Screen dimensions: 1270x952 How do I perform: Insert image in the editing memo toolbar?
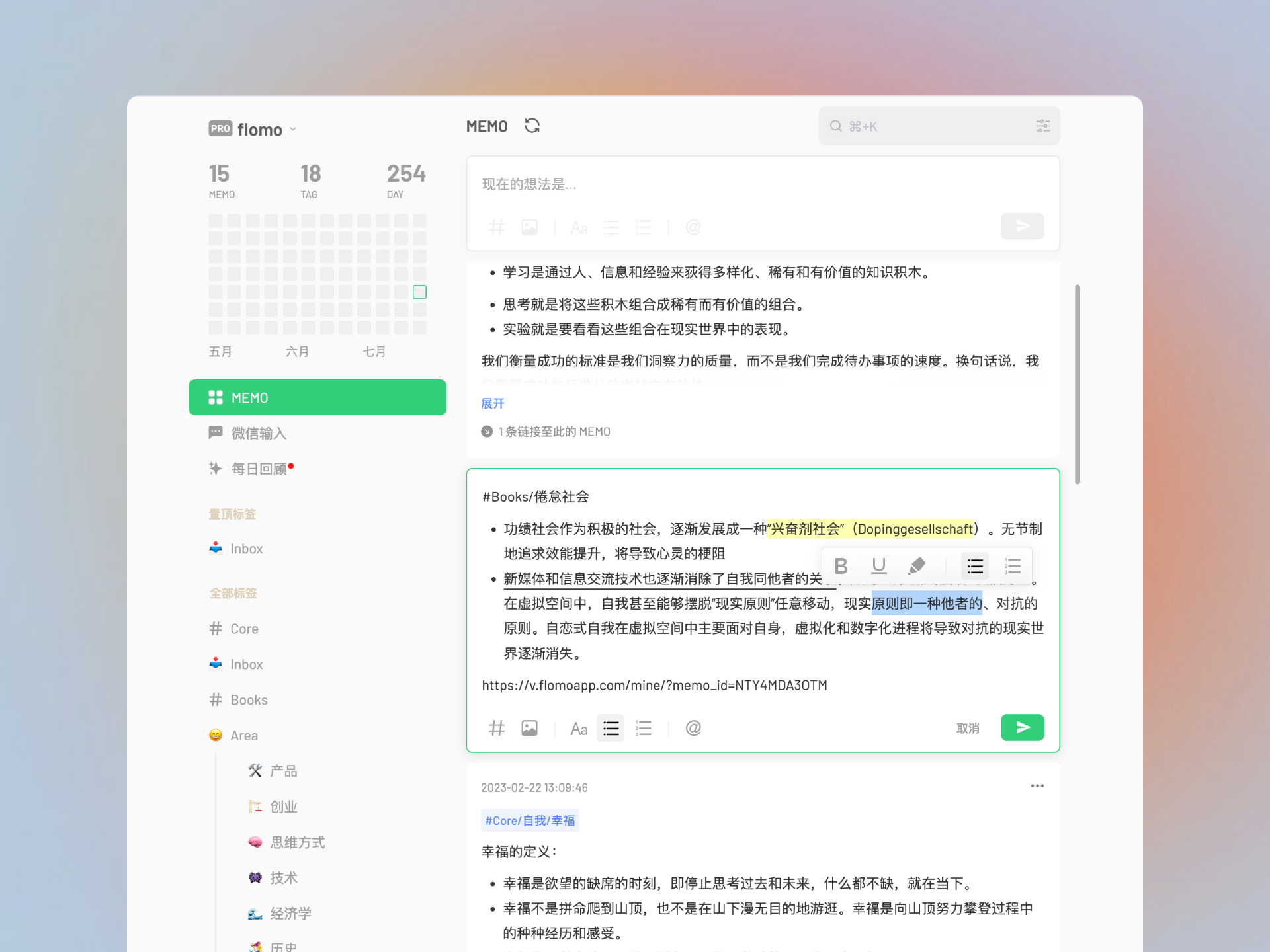click(x=529, y=728)
